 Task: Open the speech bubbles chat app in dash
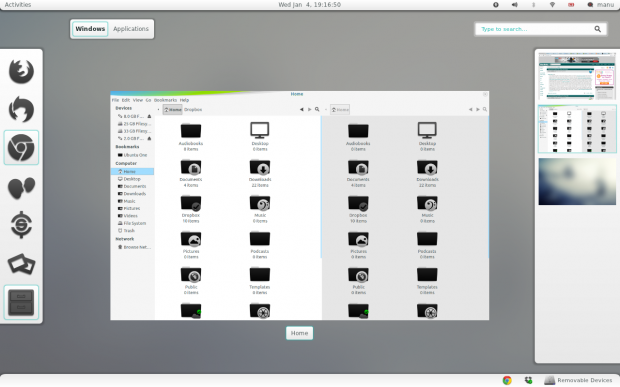coord(21,187)
